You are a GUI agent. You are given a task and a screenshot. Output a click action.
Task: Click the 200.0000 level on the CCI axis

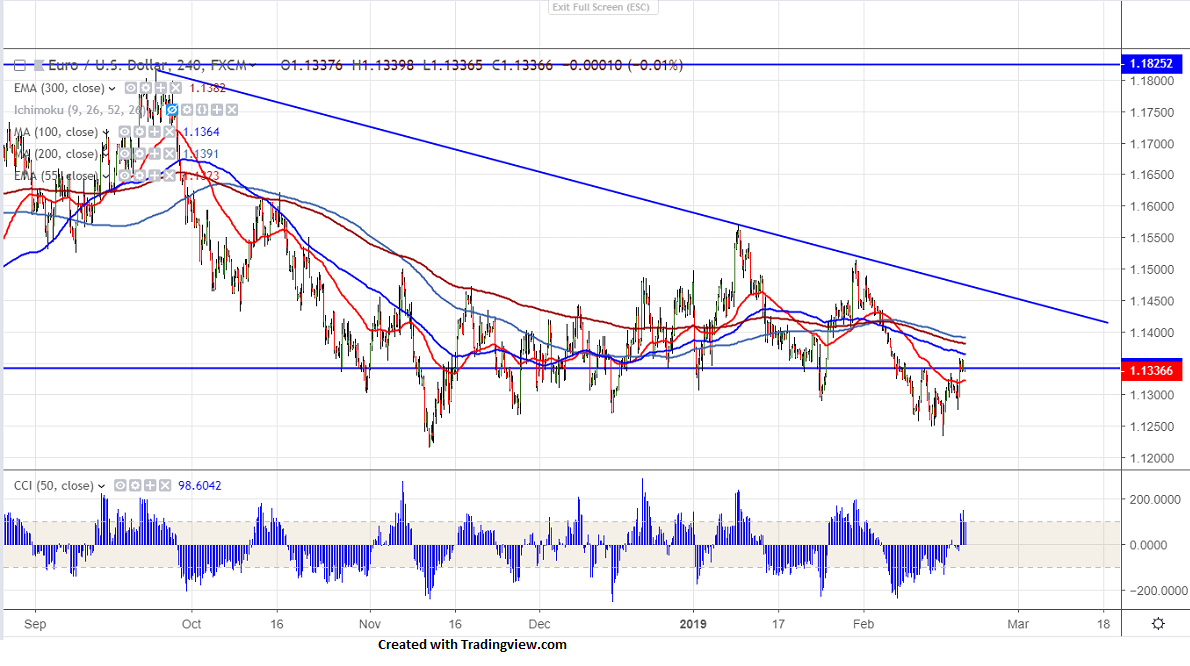click(x=1154, y=499)
